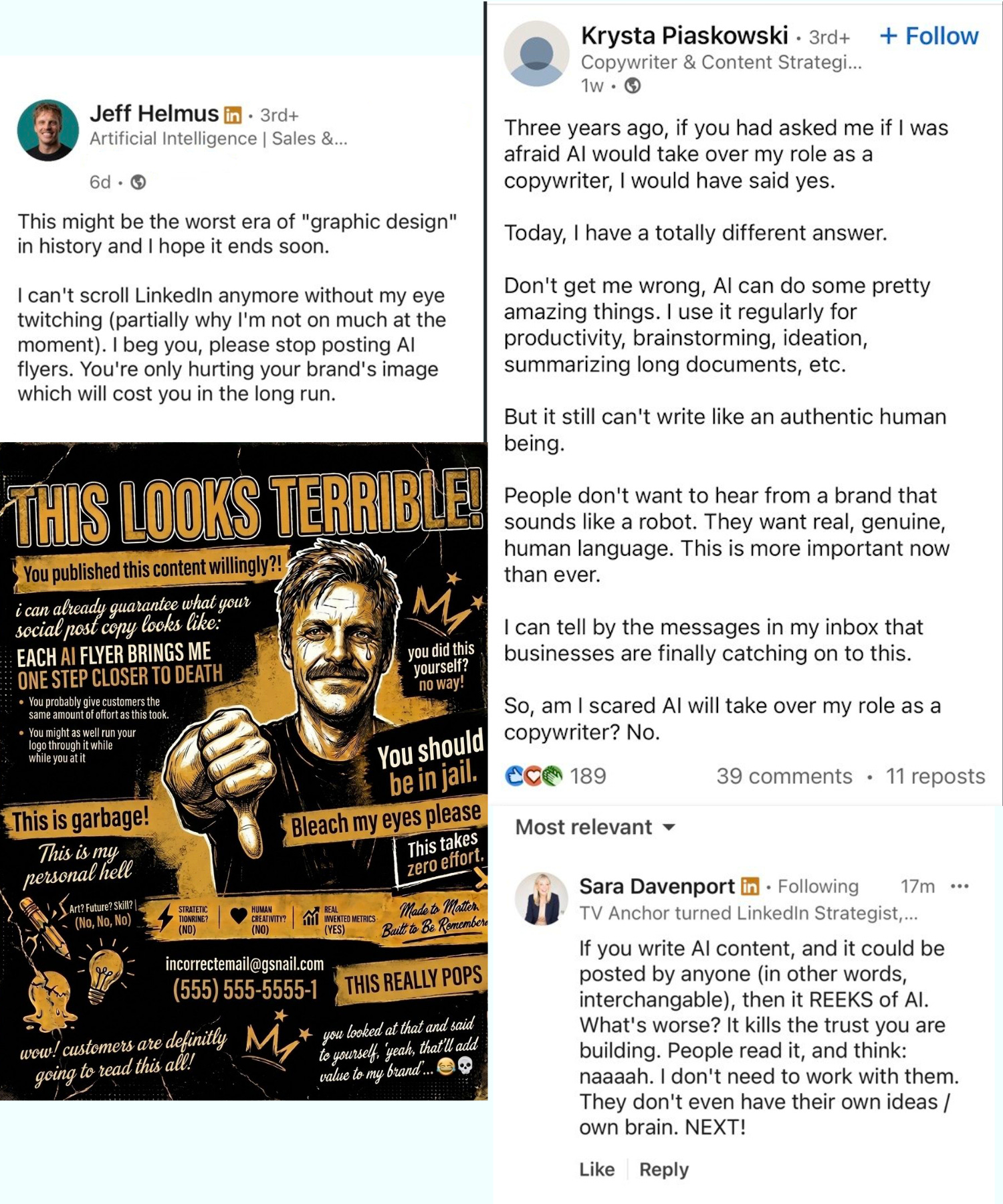Expand truncated Copywriter & Content Strategi headline
Viewport: 1003px width, 1204px height.
pos(721,62)
